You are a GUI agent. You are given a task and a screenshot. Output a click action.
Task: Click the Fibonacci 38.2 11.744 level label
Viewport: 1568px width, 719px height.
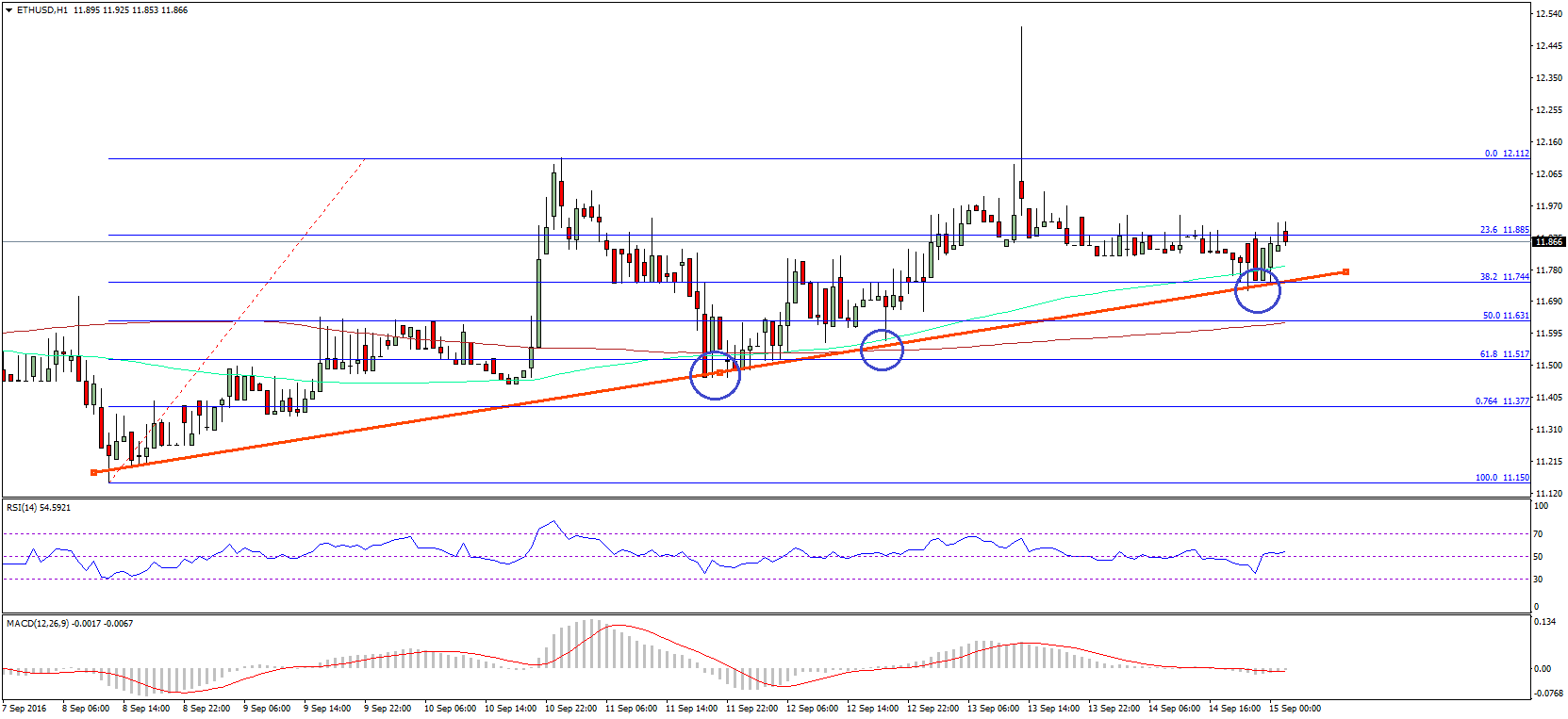[x=1504, y=277]
